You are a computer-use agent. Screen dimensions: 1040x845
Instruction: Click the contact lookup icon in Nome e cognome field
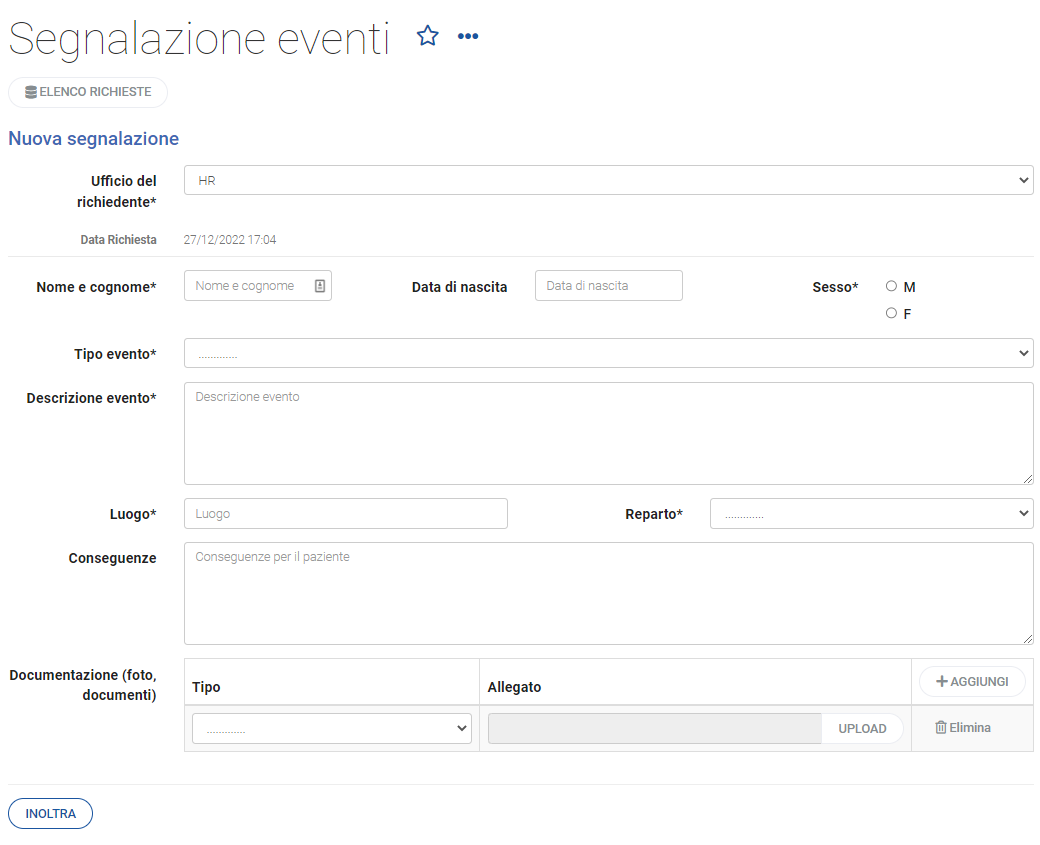coord(320,285)
